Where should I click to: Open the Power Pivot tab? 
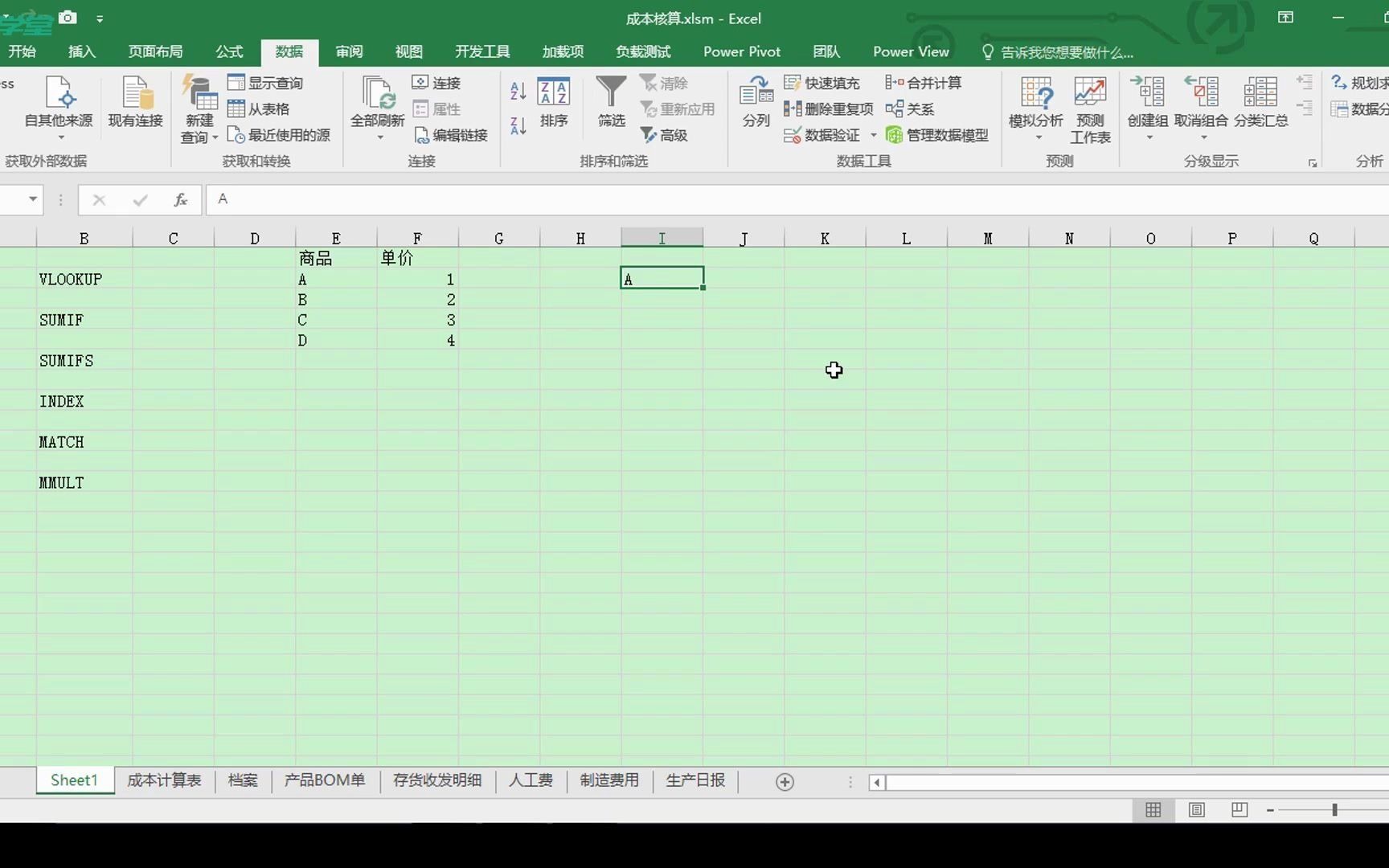[742, 51]
